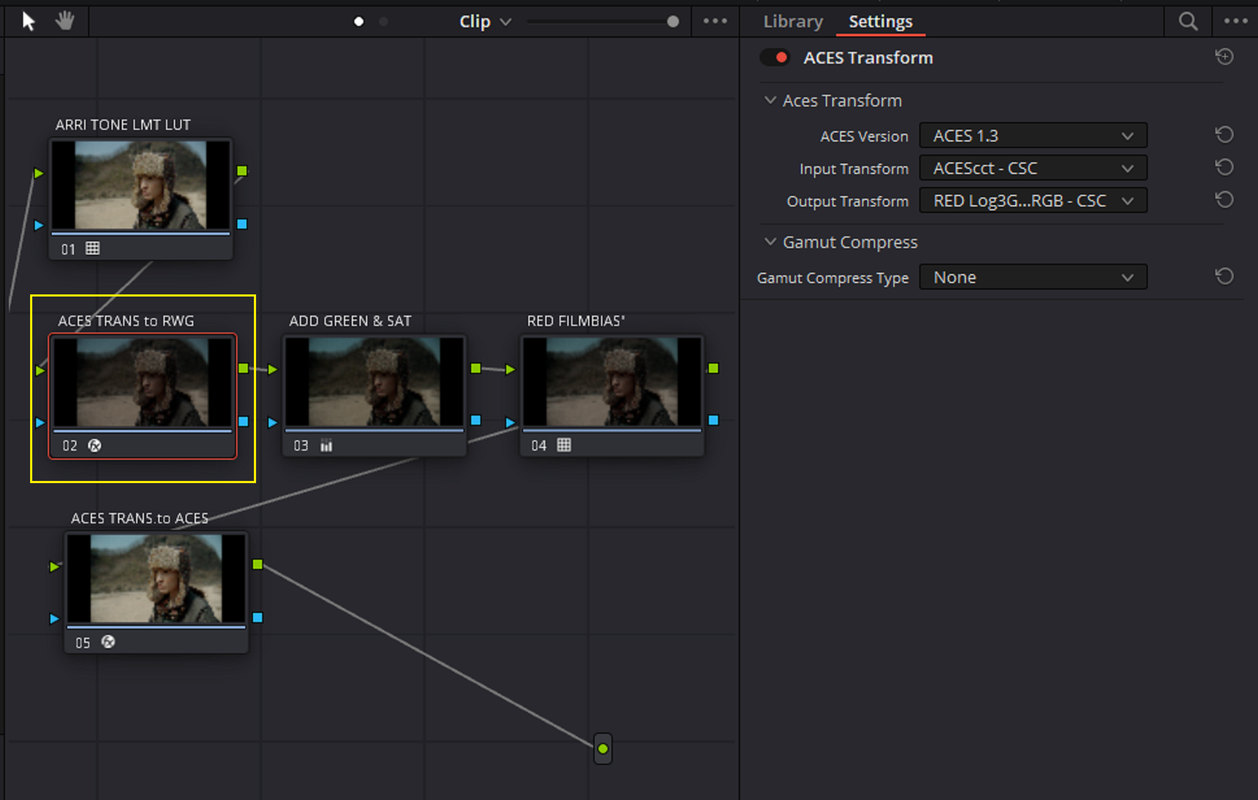The image size is (1258, 800).
Task: Open the effects panel three-dot menu
Action: pyautogui.click(x=1236, y=21)
